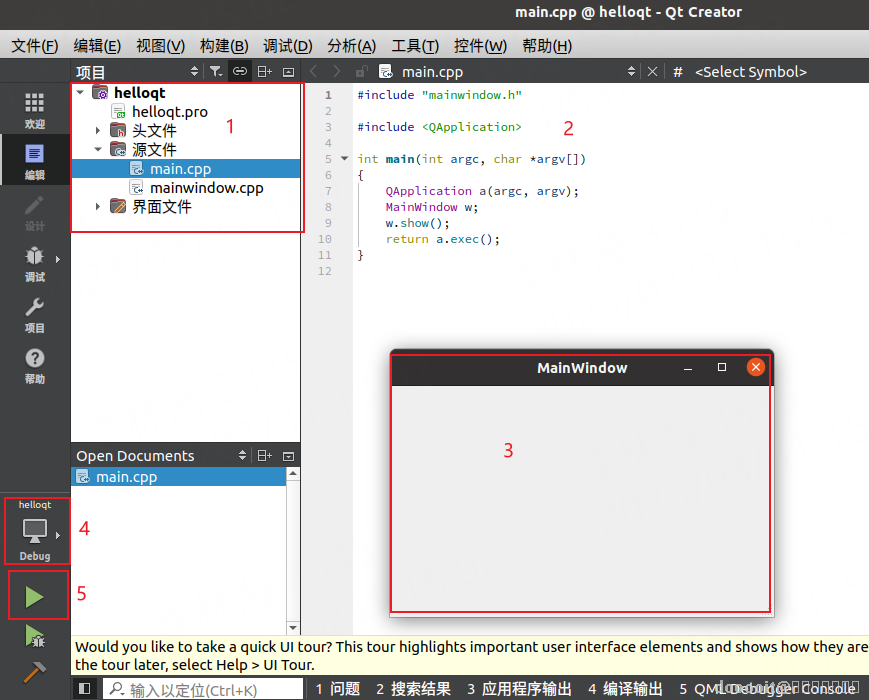The image size is (869, 700).
Task: Show the 3 应用程序输出 pane
Action: (x=519, y=689)
